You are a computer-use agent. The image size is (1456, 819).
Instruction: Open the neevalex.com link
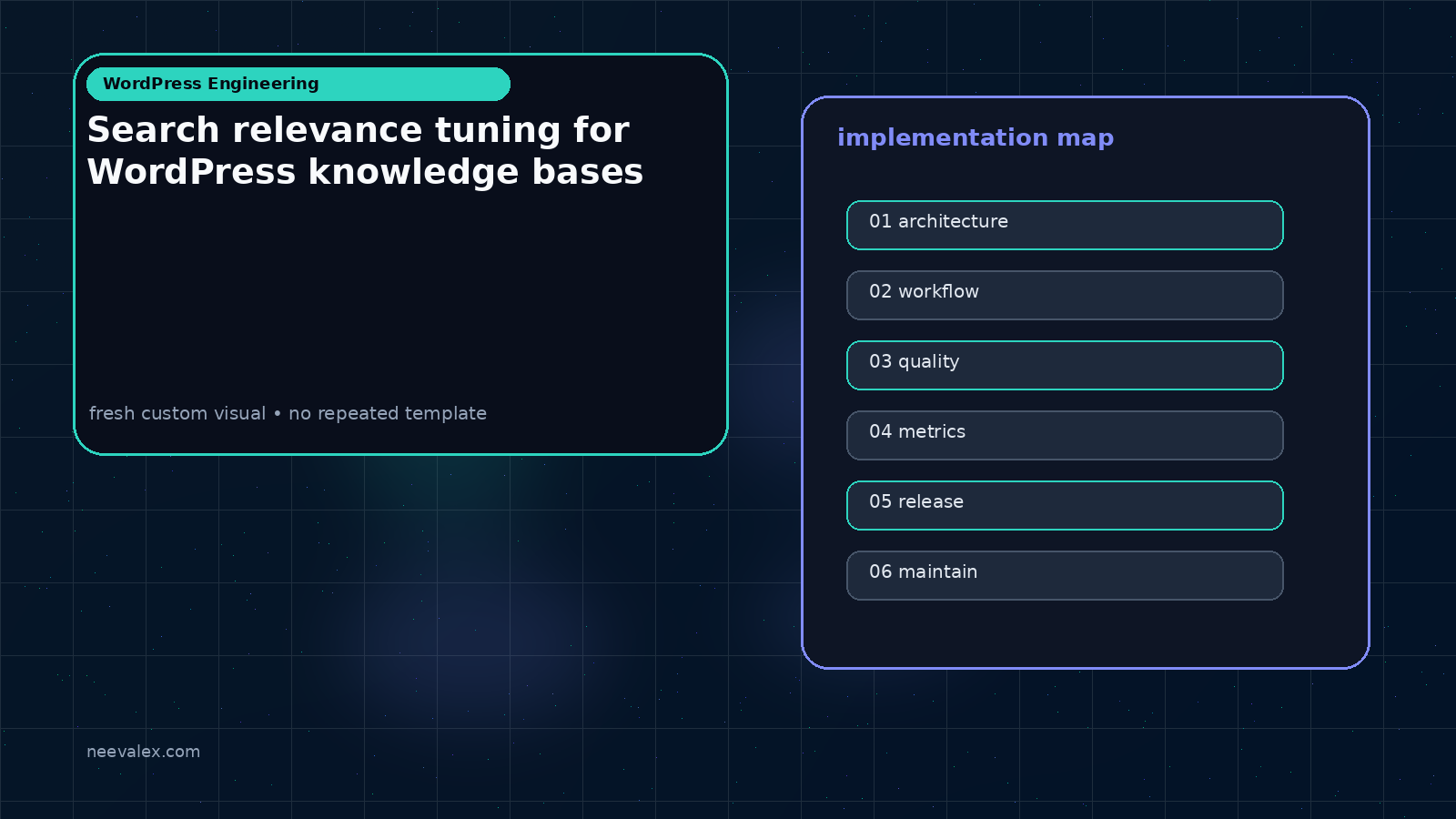[x=143, y=752]
